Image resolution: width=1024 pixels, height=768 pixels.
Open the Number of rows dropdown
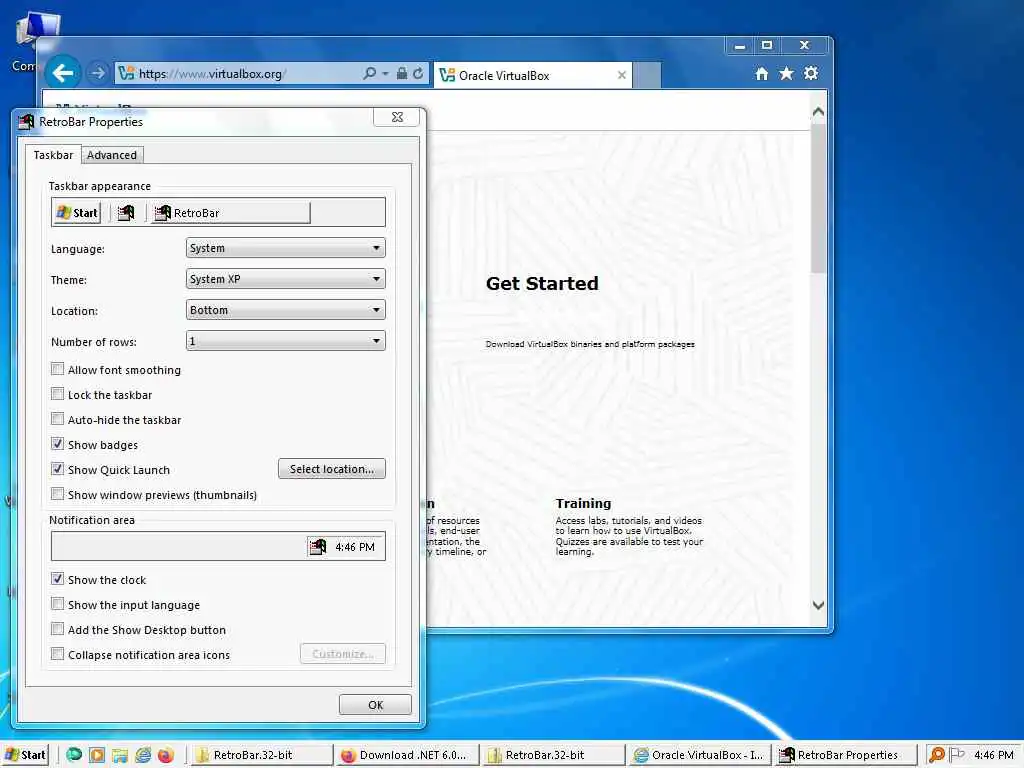285,340
